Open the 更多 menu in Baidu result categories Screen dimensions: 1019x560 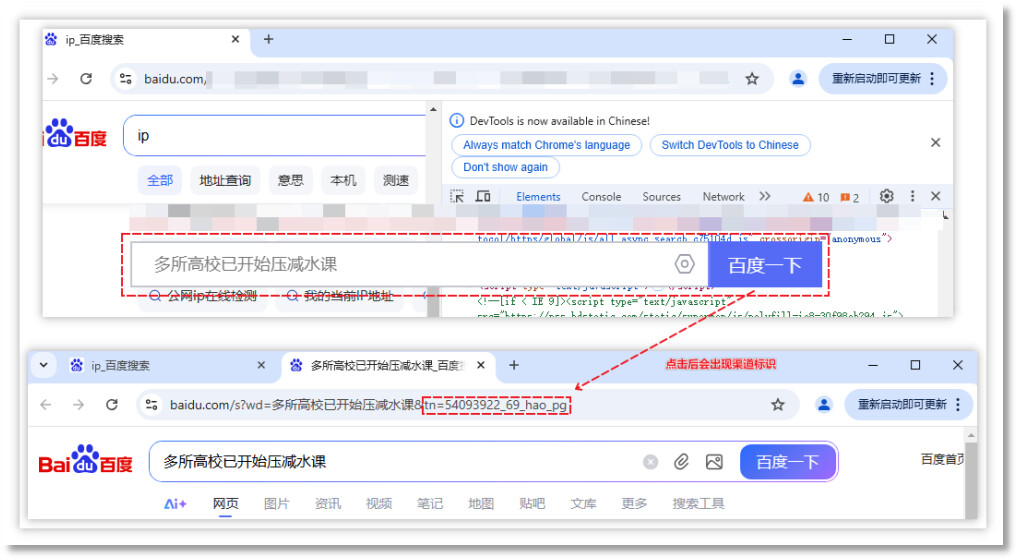tap(634, 504)
